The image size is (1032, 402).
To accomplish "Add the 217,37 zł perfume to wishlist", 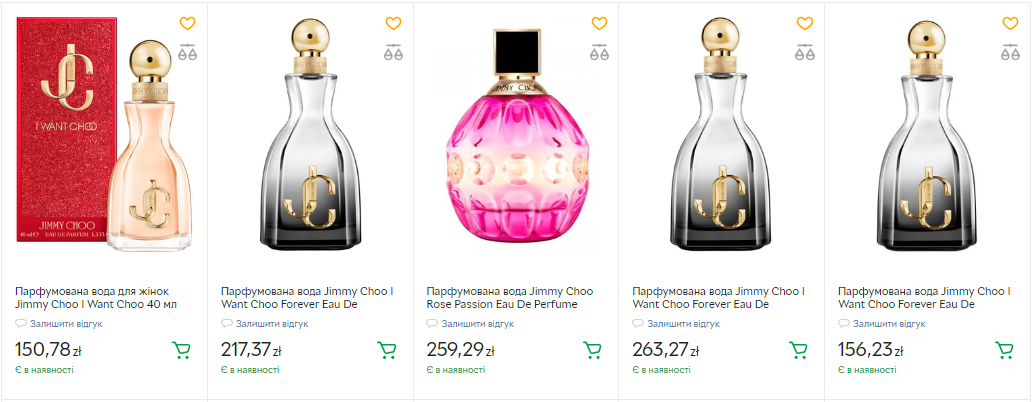I will [393, 23].
